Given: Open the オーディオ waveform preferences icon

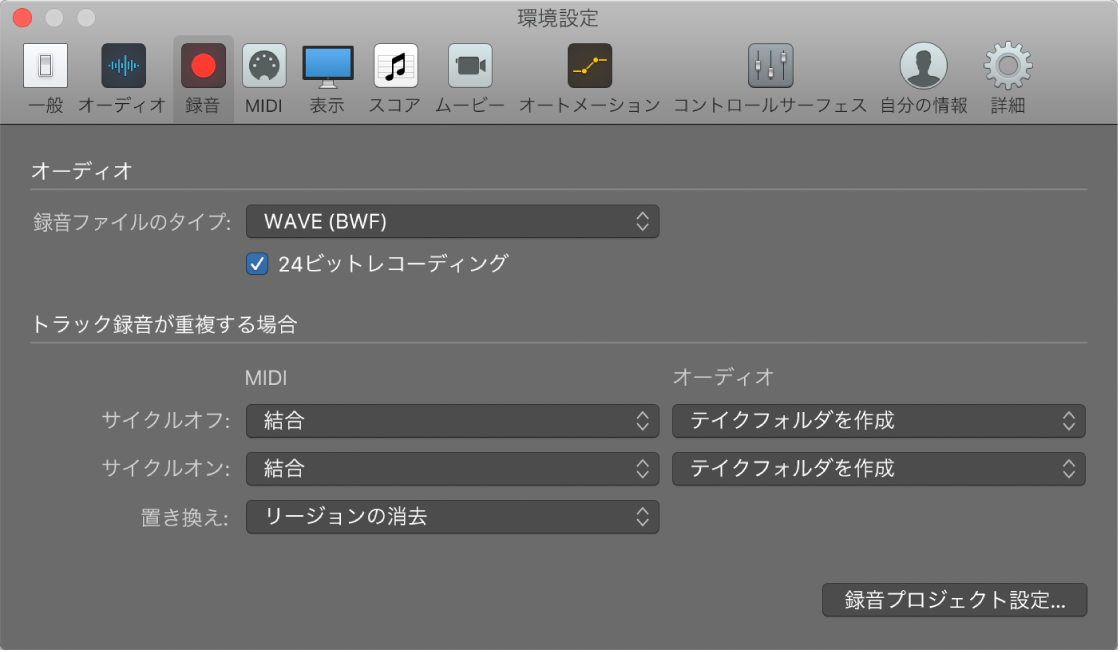Looking at the screenshot, I should point(123,66).
